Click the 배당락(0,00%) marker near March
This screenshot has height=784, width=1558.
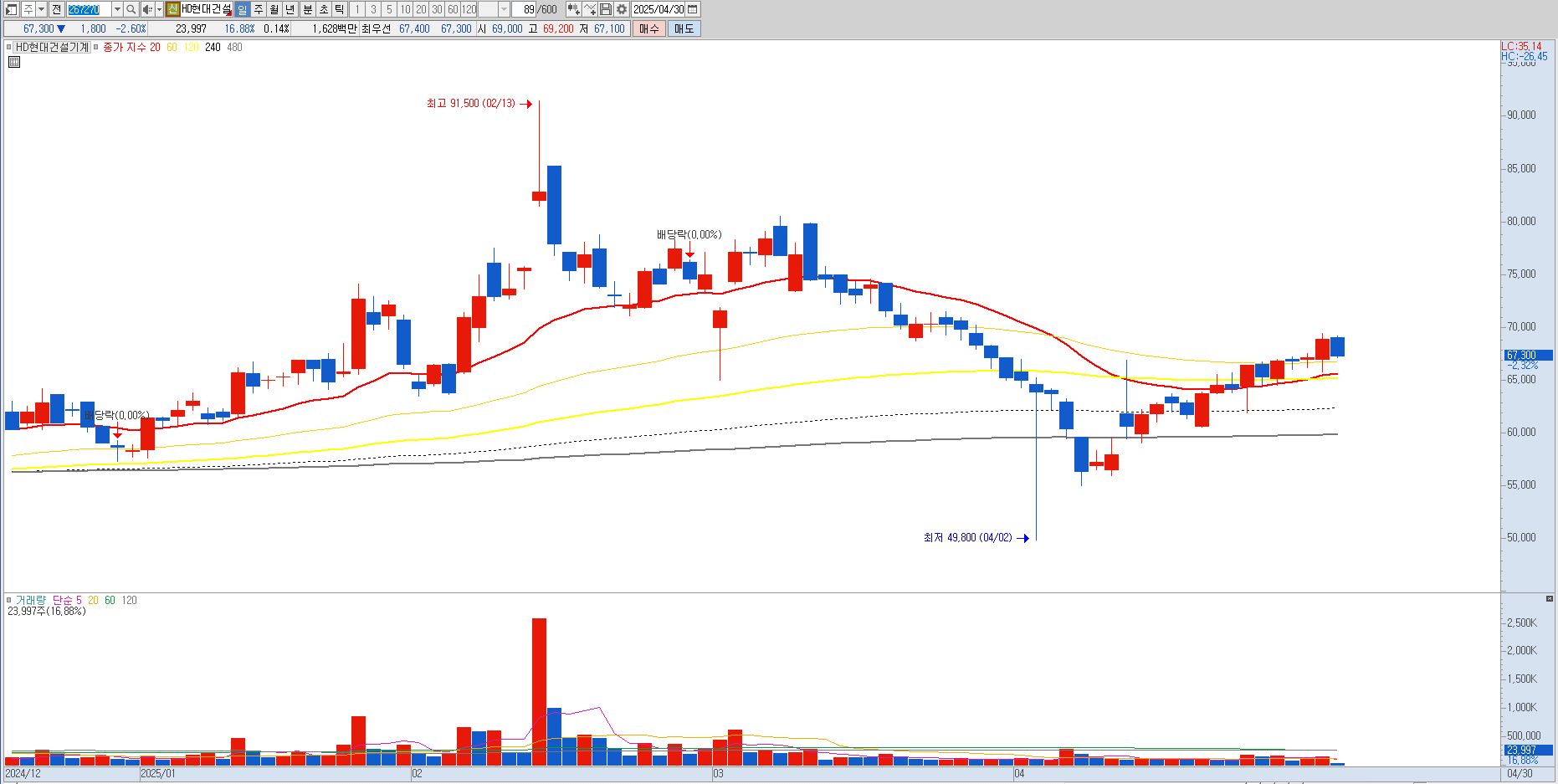pyautogui.click(x=689, y=234)
